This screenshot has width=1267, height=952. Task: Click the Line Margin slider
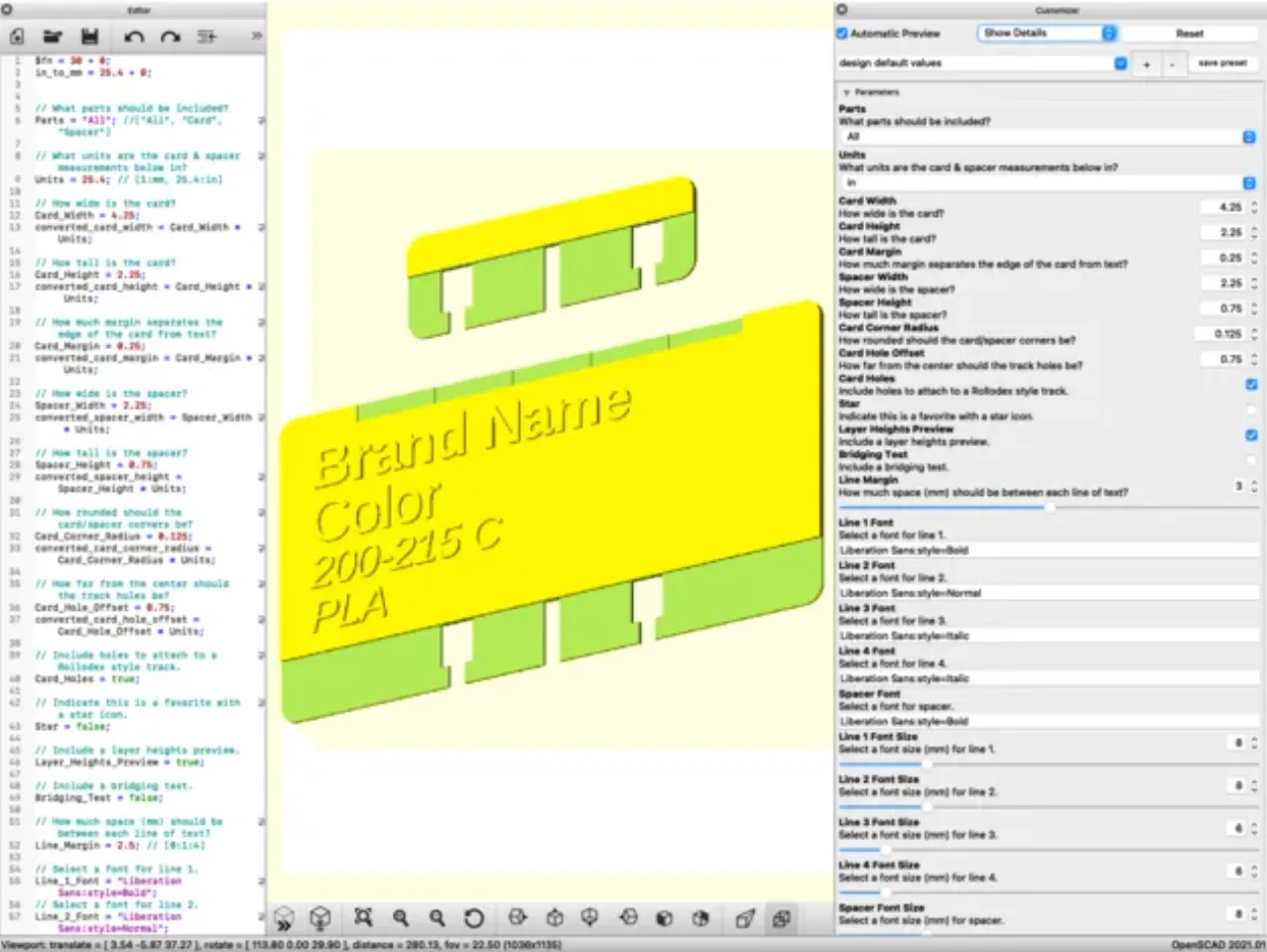(x=1048, y=507)
